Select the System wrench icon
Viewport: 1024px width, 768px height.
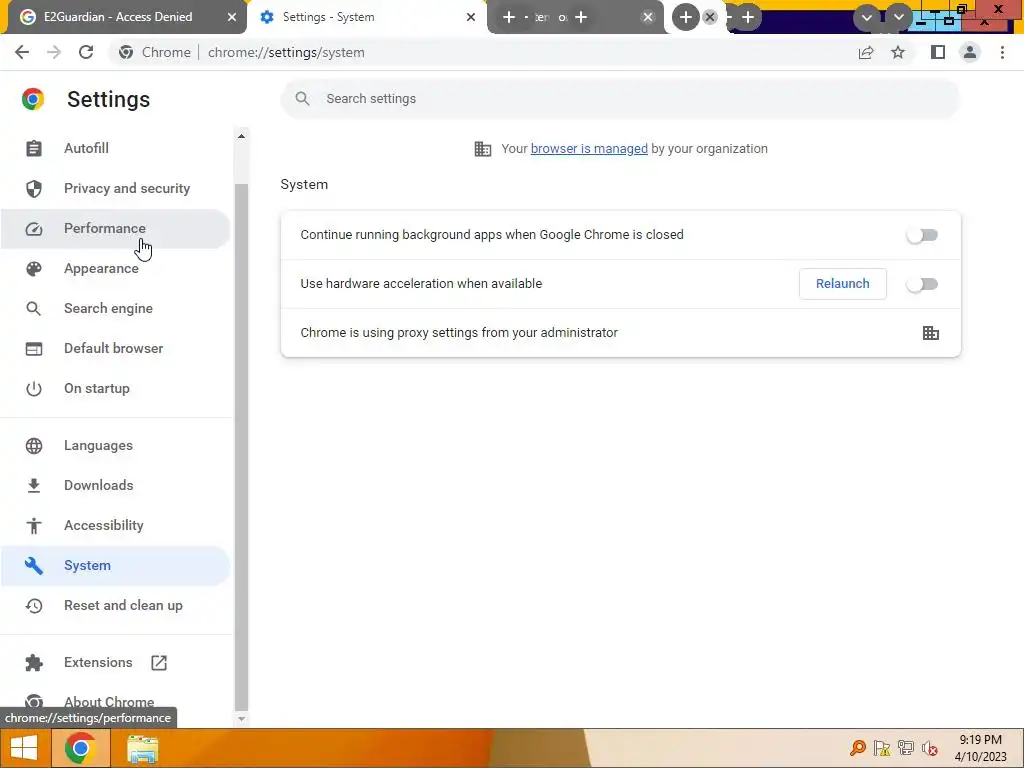click(33, 566)
